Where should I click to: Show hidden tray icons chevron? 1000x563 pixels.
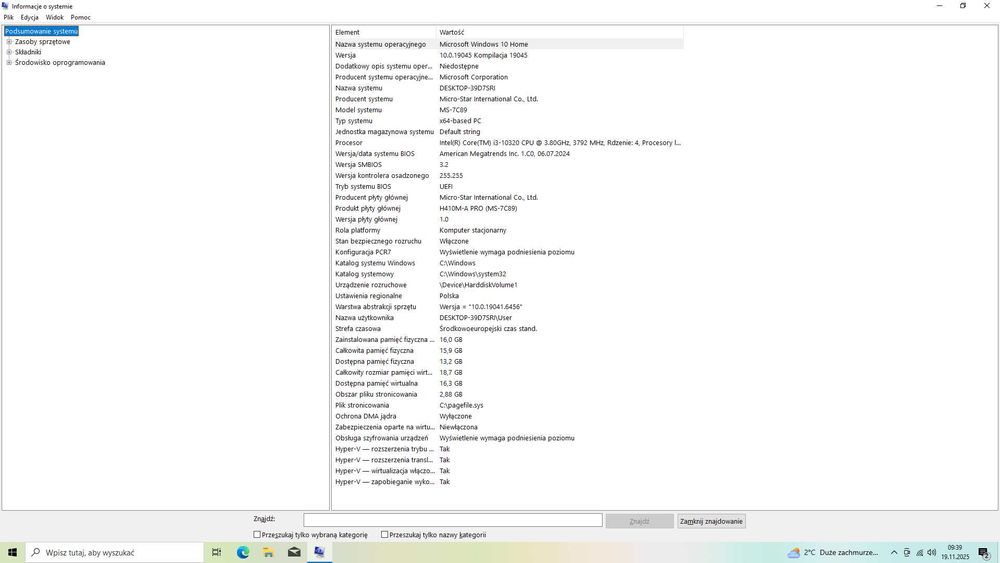[x=894, y=553]
